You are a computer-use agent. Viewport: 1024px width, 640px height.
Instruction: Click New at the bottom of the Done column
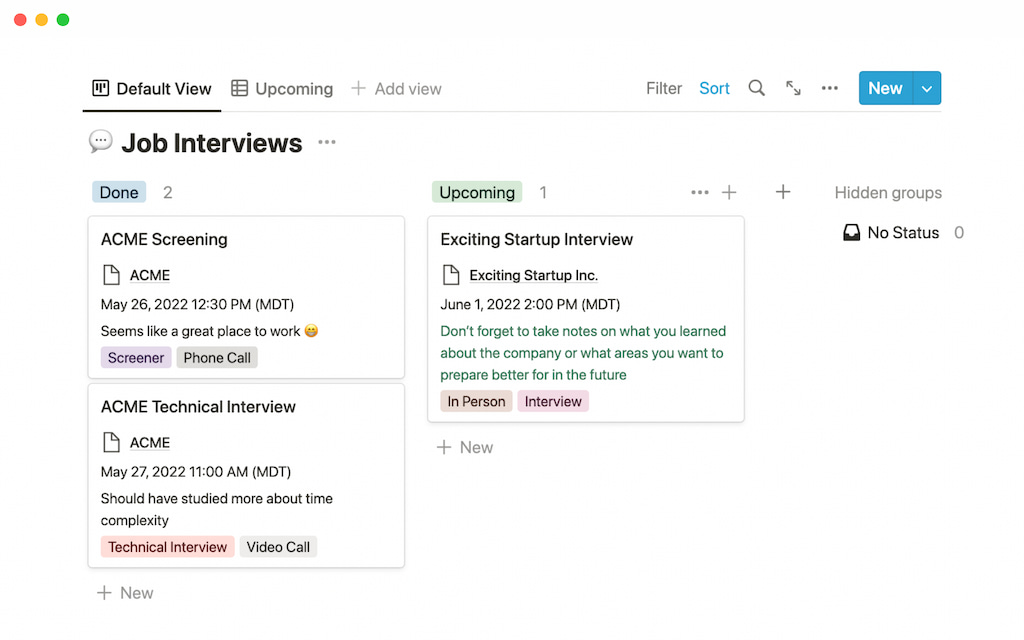[x=124, y=592]
